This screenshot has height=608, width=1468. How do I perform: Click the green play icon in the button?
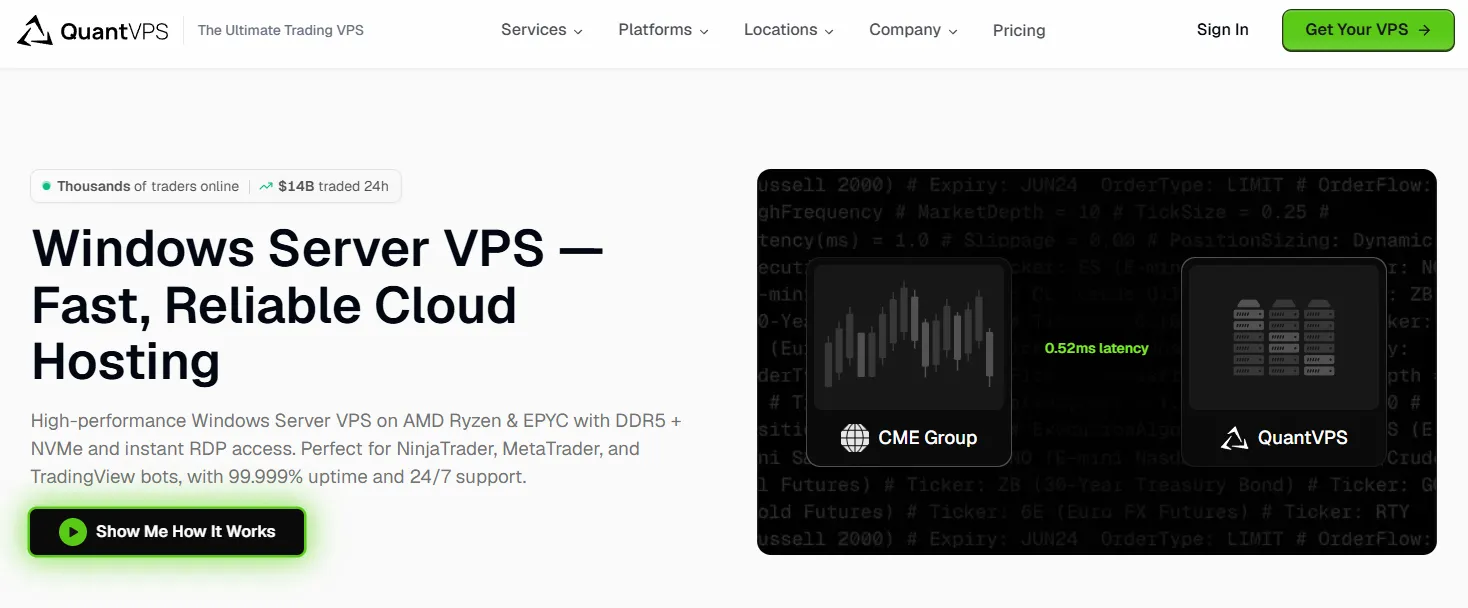(73, 532)
